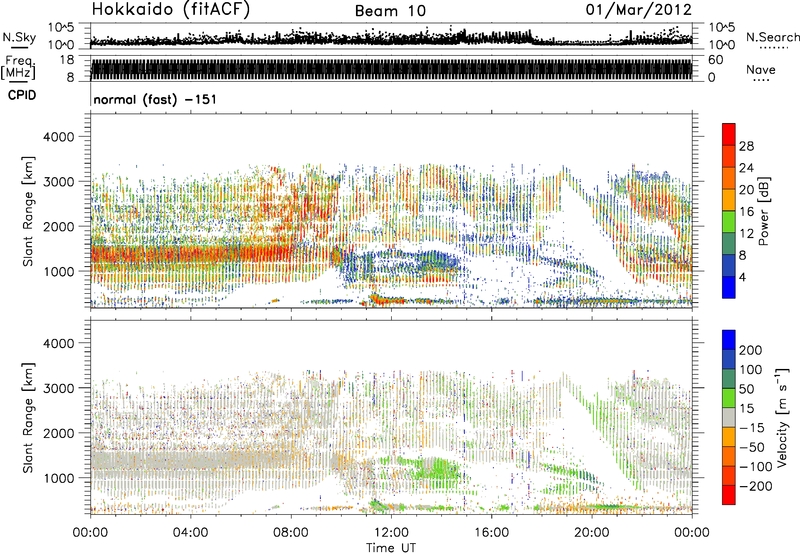Click the velocity panel '4000' range tick label
The image size is (800, 554).
(x=59, y=343)
